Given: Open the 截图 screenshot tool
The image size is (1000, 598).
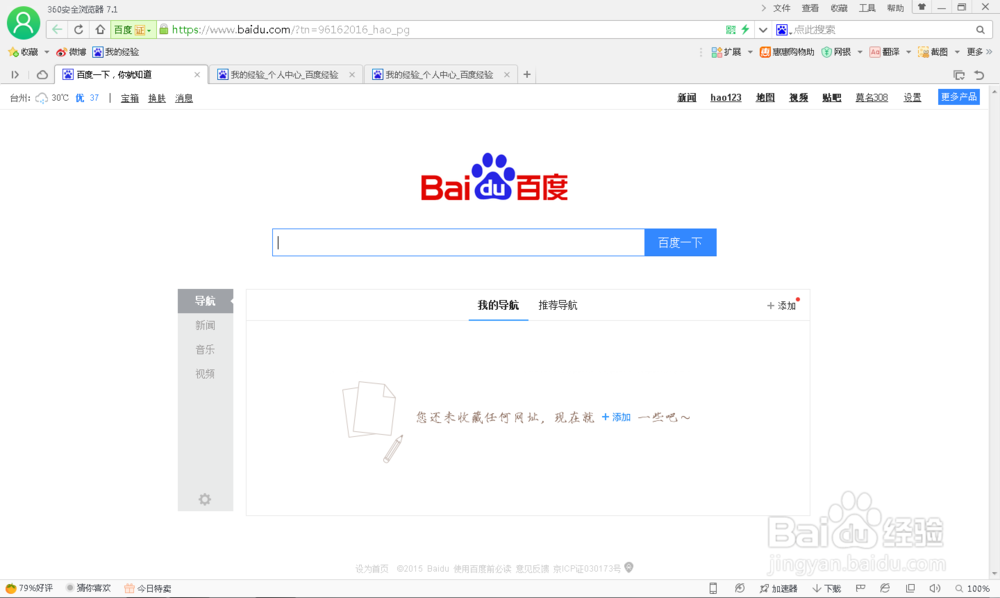Looking at the screenshot, I should (x=933, y=52).
